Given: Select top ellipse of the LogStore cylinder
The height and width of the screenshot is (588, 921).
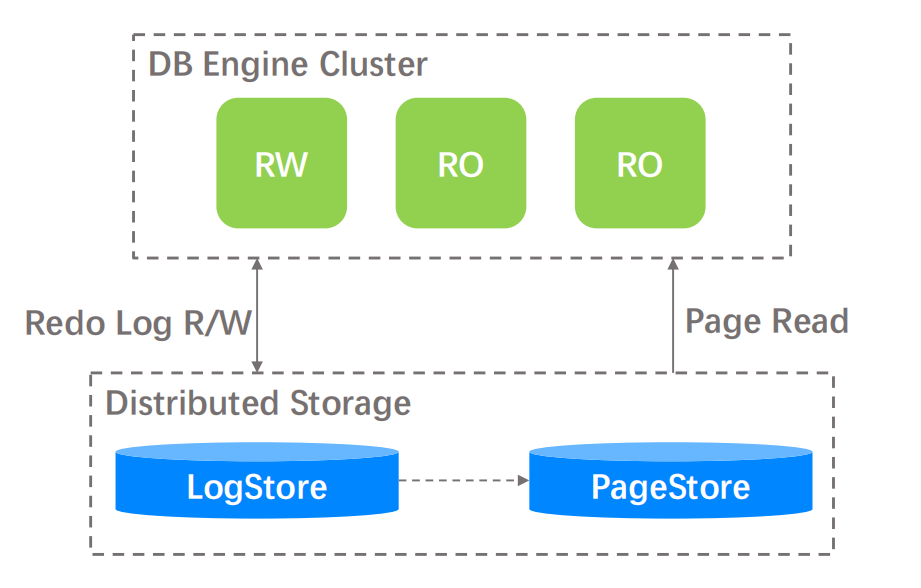Looking at the screenshot, I should pyautogui.click(x=257, y=452).
